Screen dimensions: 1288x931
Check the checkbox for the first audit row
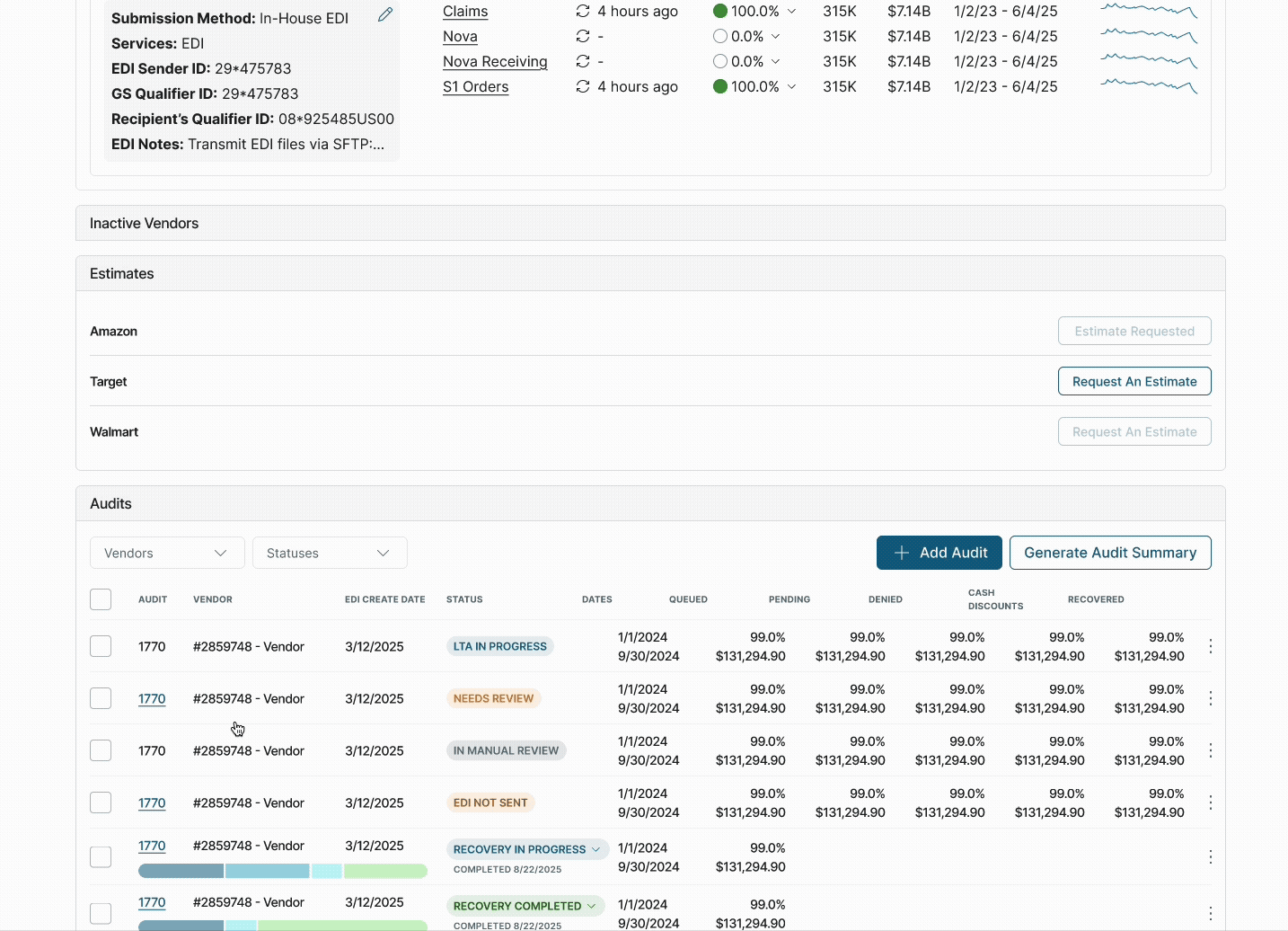(x=101, y=646)
